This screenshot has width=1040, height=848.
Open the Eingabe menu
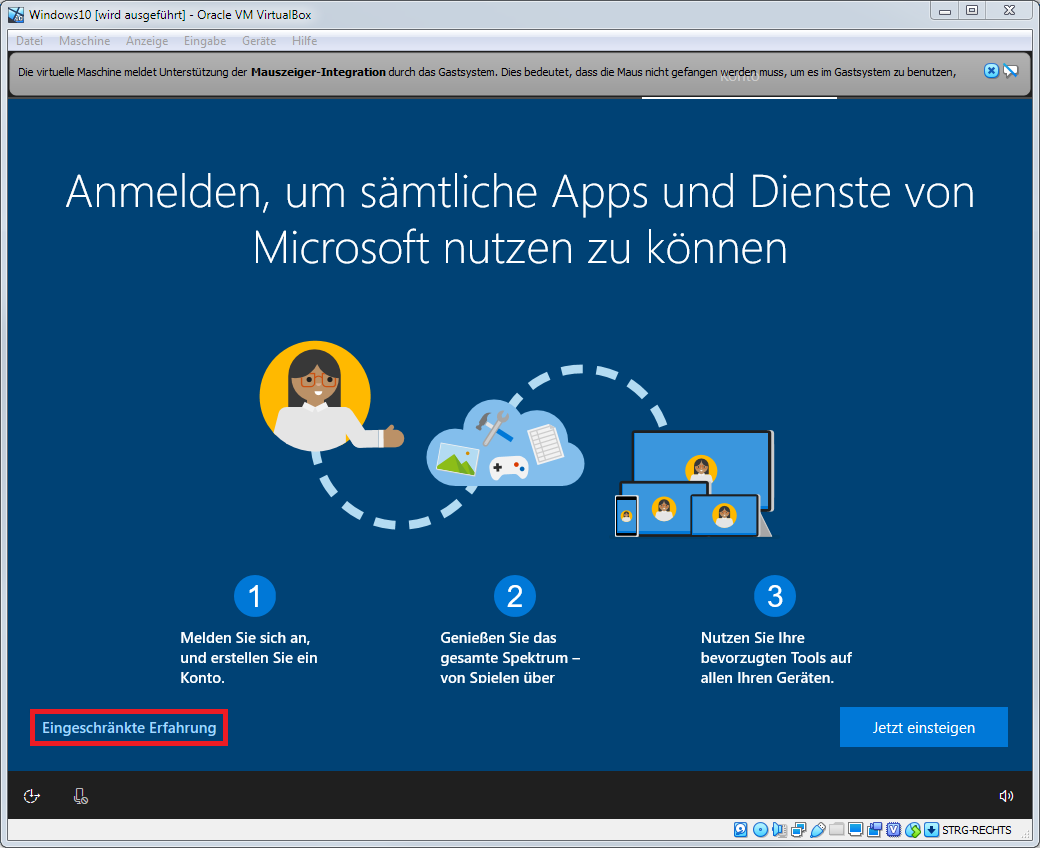pos(205,41)
